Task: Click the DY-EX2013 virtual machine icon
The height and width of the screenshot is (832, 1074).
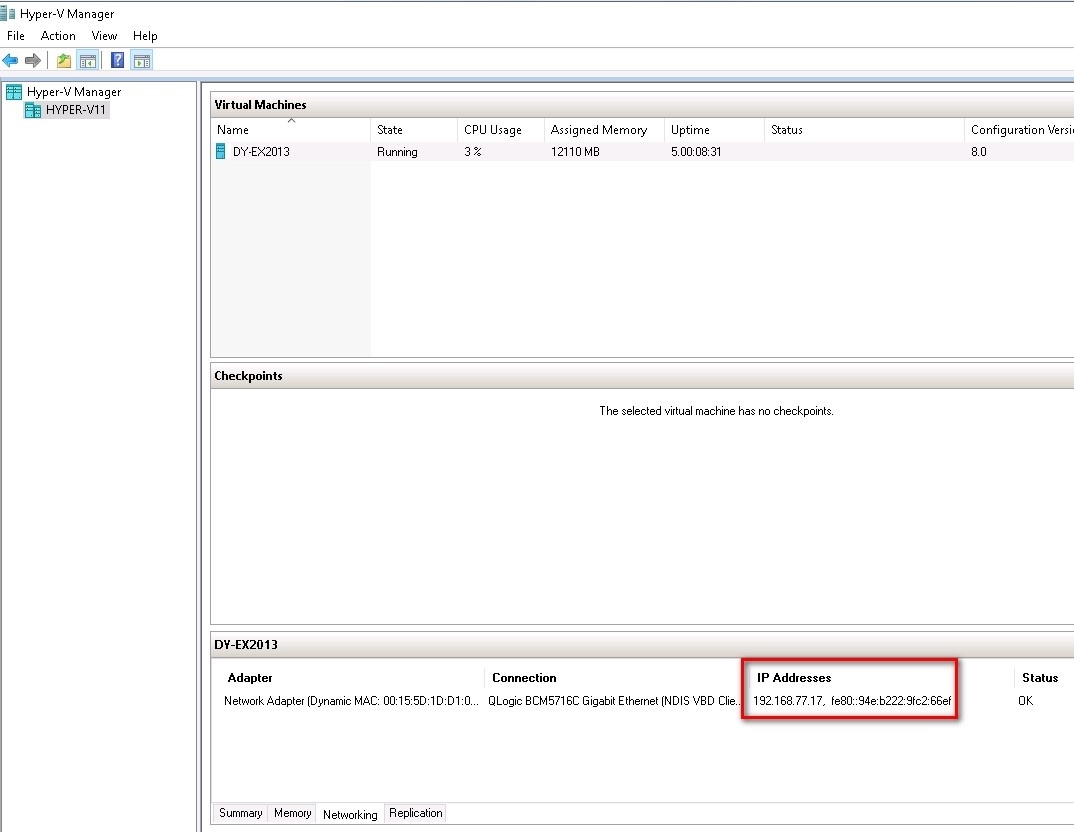Action: [221, 152]
